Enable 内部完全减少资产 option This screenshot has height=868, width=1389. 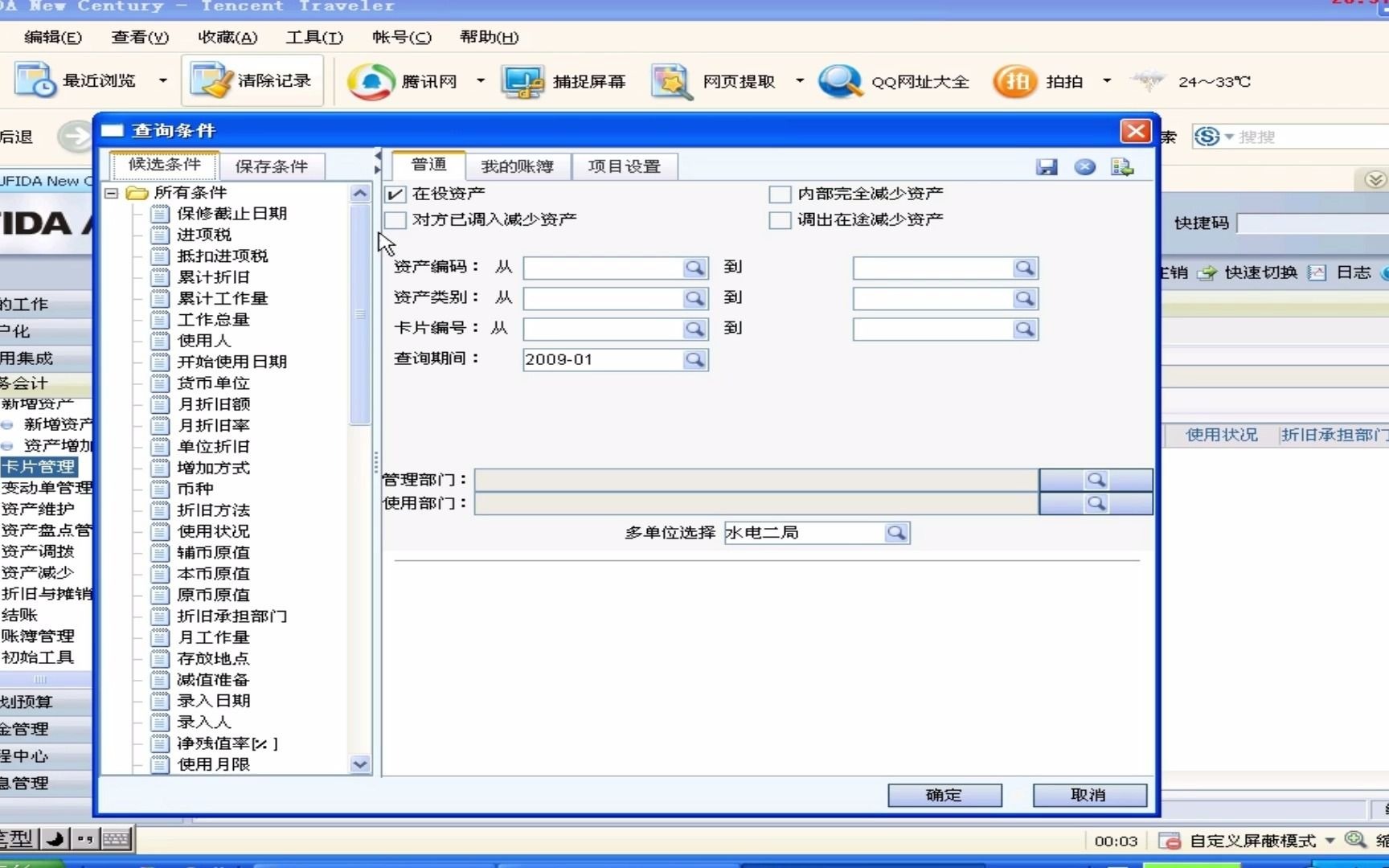coord(780,193)
